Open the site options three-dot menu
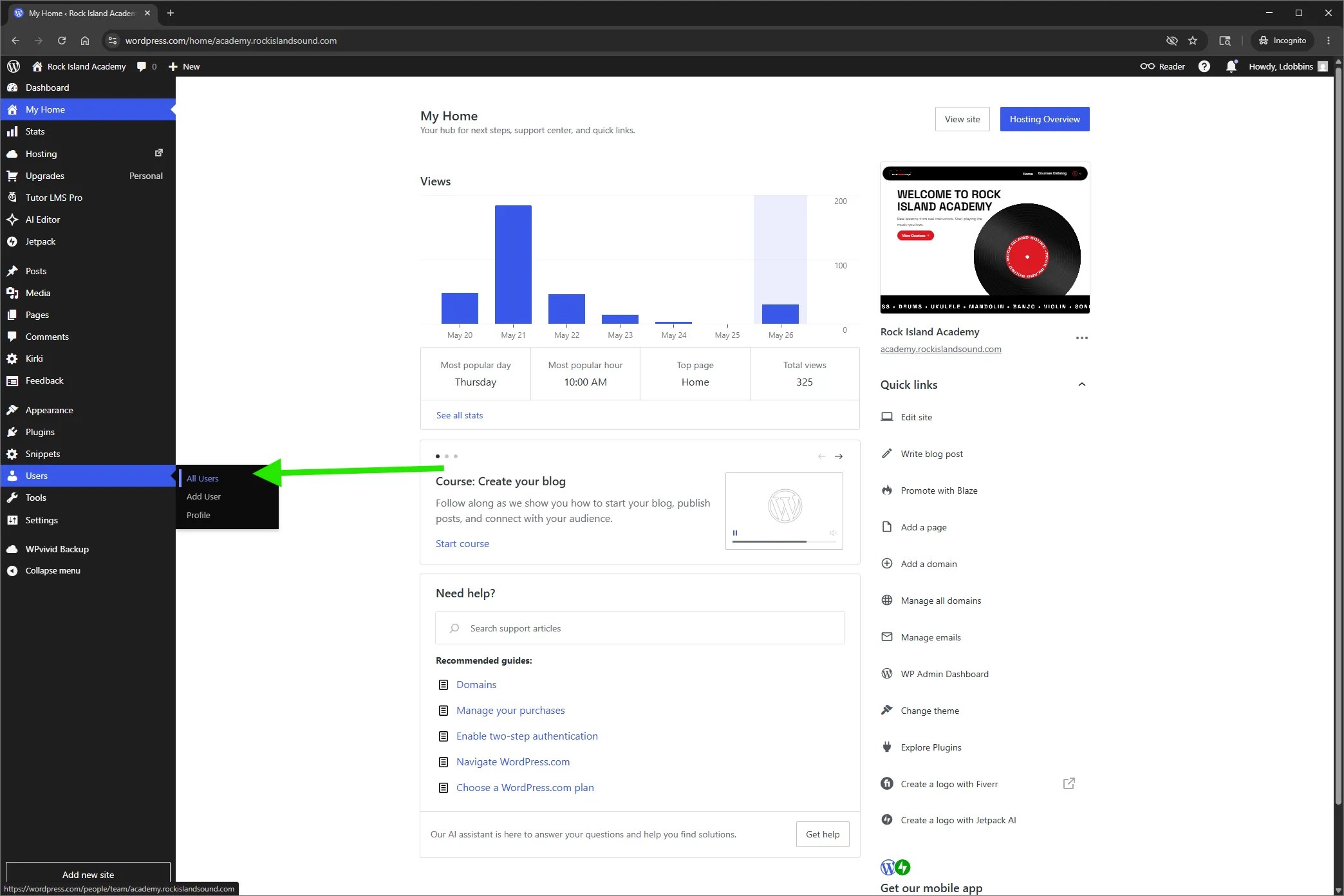The height and width of the screenshot is (896, 1344). [x=1082, y=338]
